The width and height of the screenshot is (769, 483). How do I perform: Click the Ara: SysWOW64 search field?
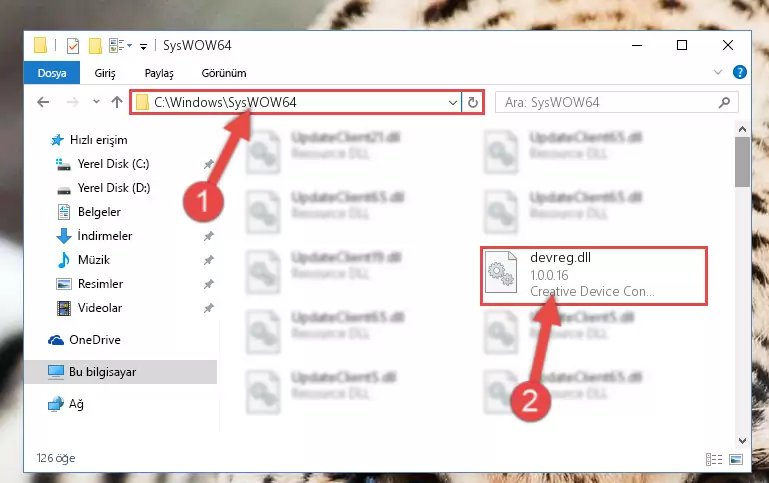pyautogui.click(x=607, y=102)
